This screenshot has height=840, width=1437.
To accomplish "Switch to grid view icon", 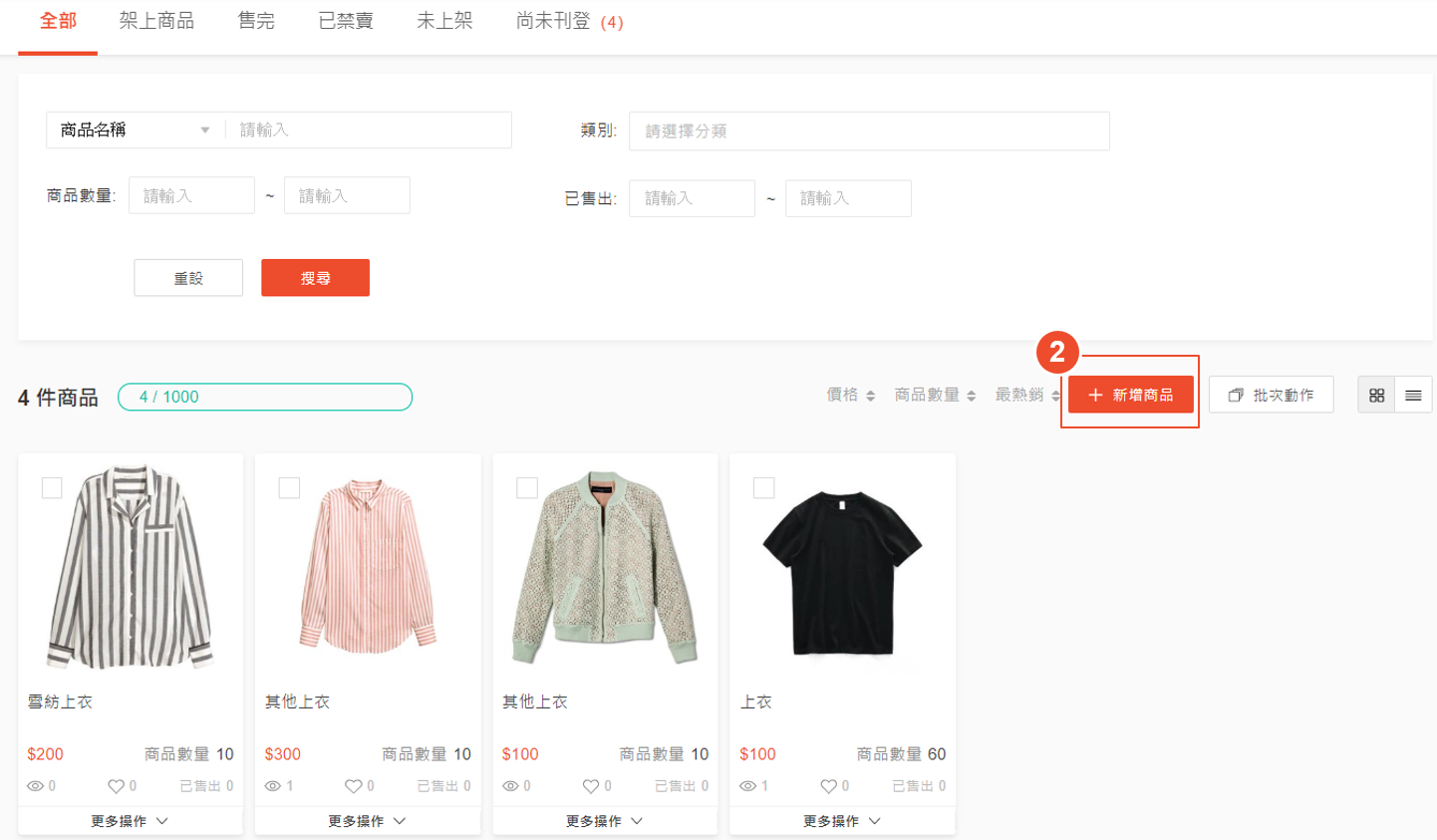I will (x=1376, y=396).
